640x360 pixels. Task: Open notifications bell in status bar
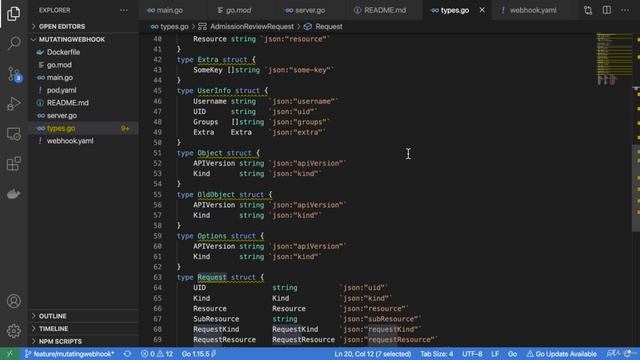629,354
